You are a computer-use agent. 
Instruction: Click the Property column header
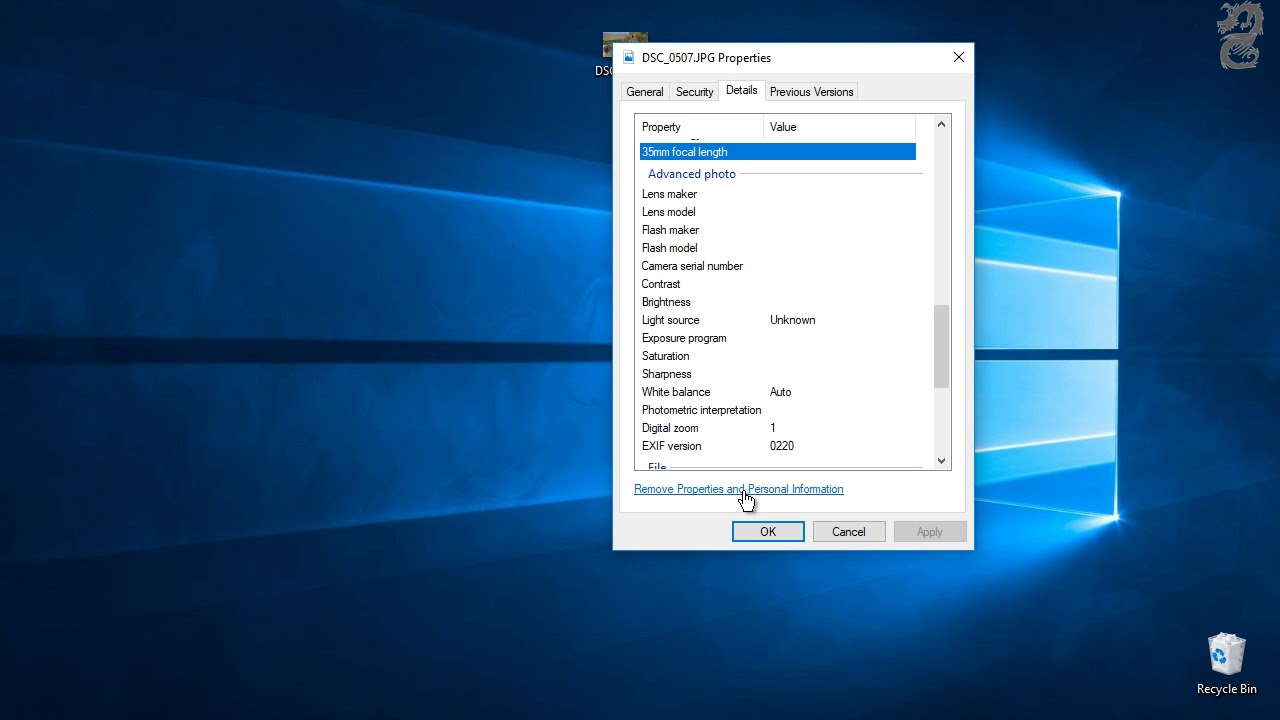click(700, 127)
